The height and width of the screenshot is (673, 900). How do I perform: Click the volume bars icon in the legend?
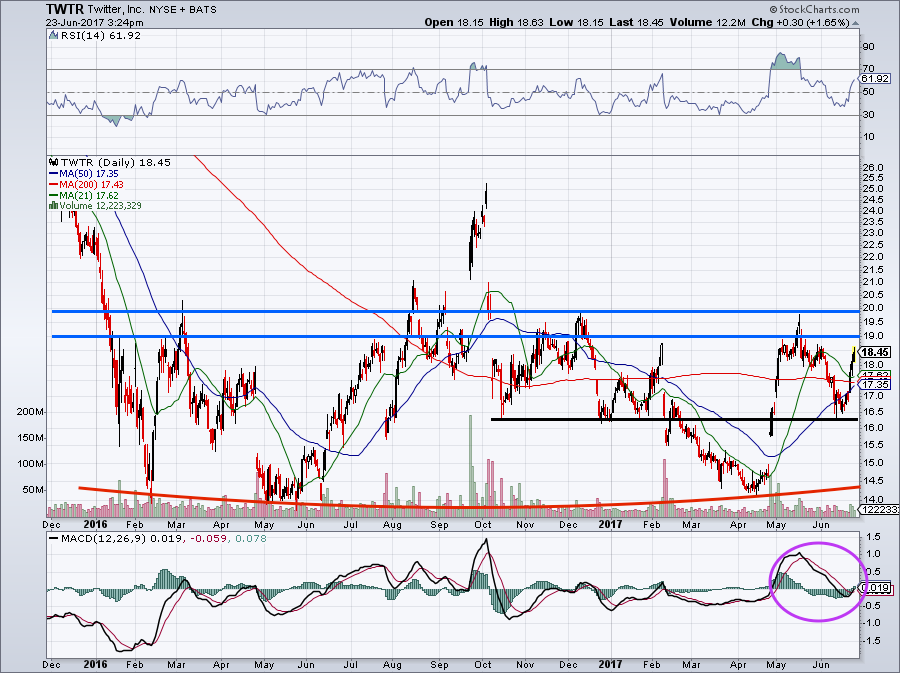(53, 205)
